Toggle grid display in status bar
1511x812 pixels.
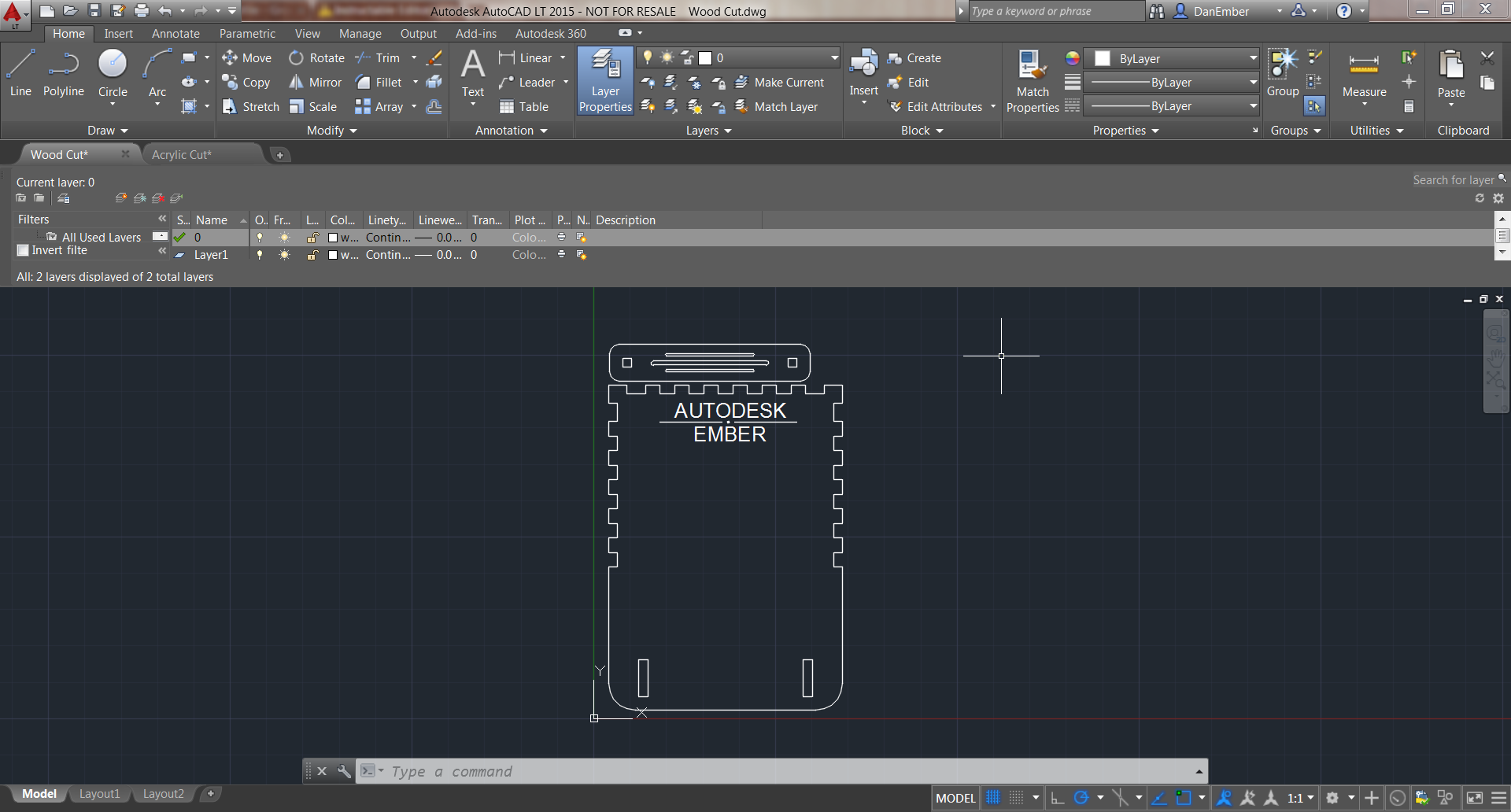(x=993, y=798)
